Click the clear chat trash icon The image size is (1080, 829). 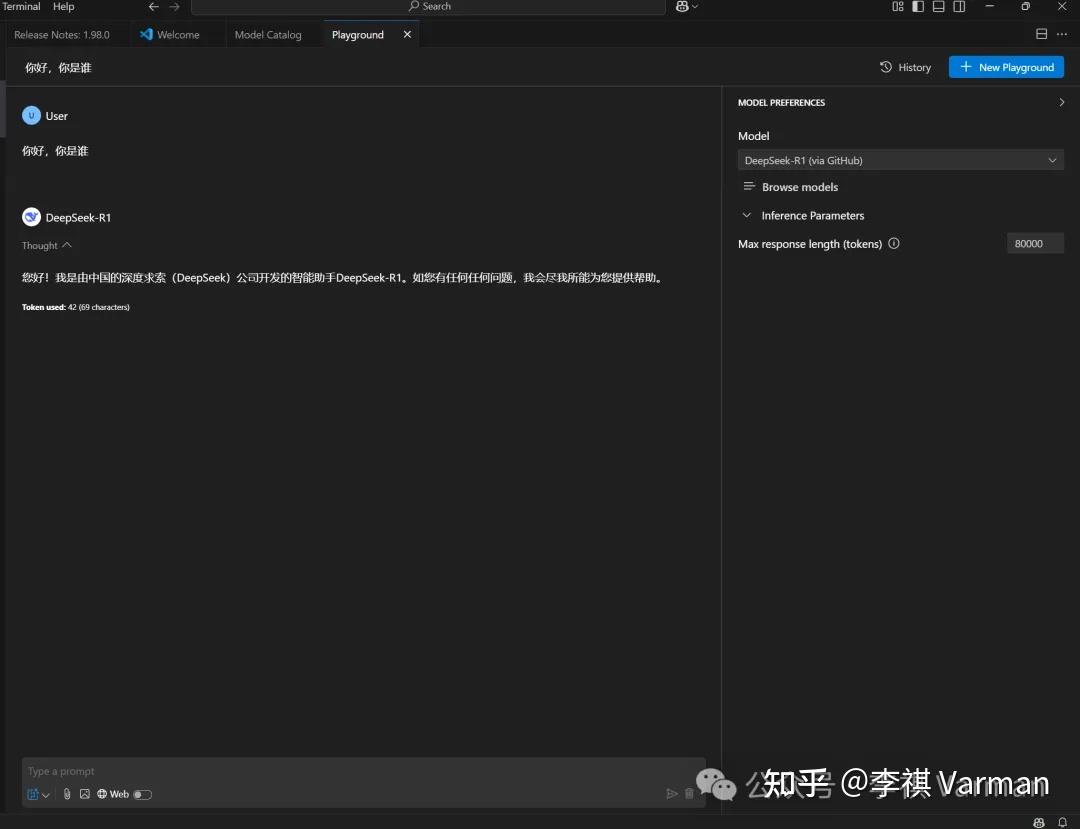[689, 794]
